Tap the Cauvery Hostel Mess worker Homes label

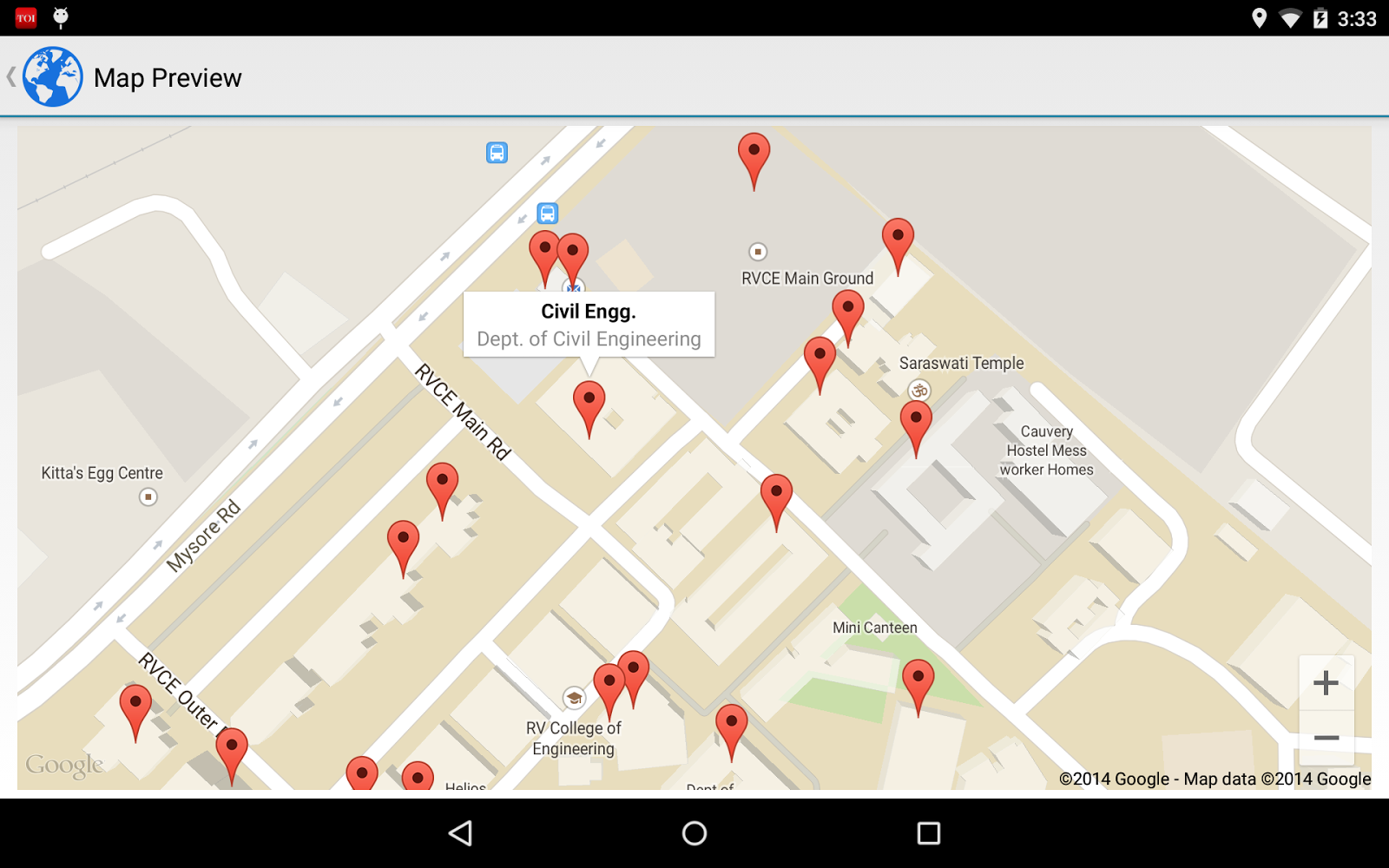[1046, 450]
